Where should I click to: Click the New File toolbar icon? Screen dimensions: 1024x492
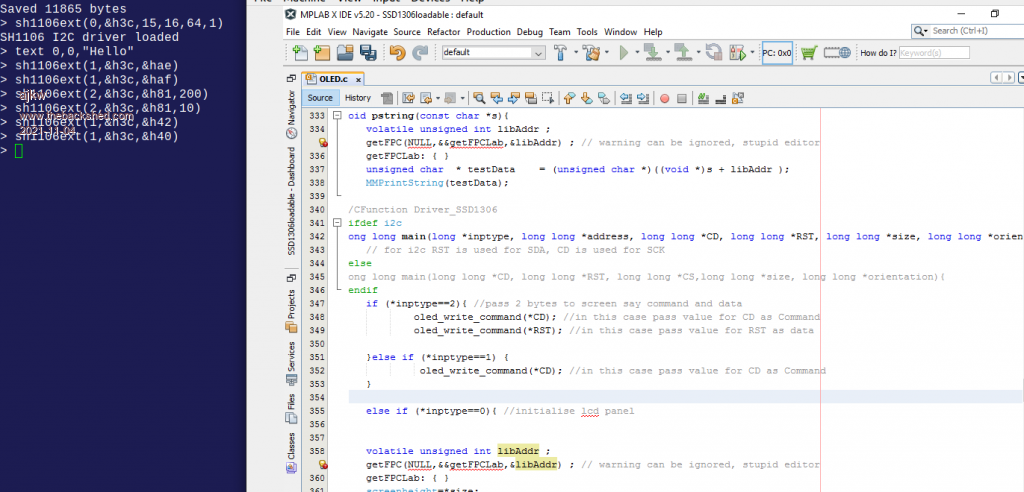coord(299,52)
